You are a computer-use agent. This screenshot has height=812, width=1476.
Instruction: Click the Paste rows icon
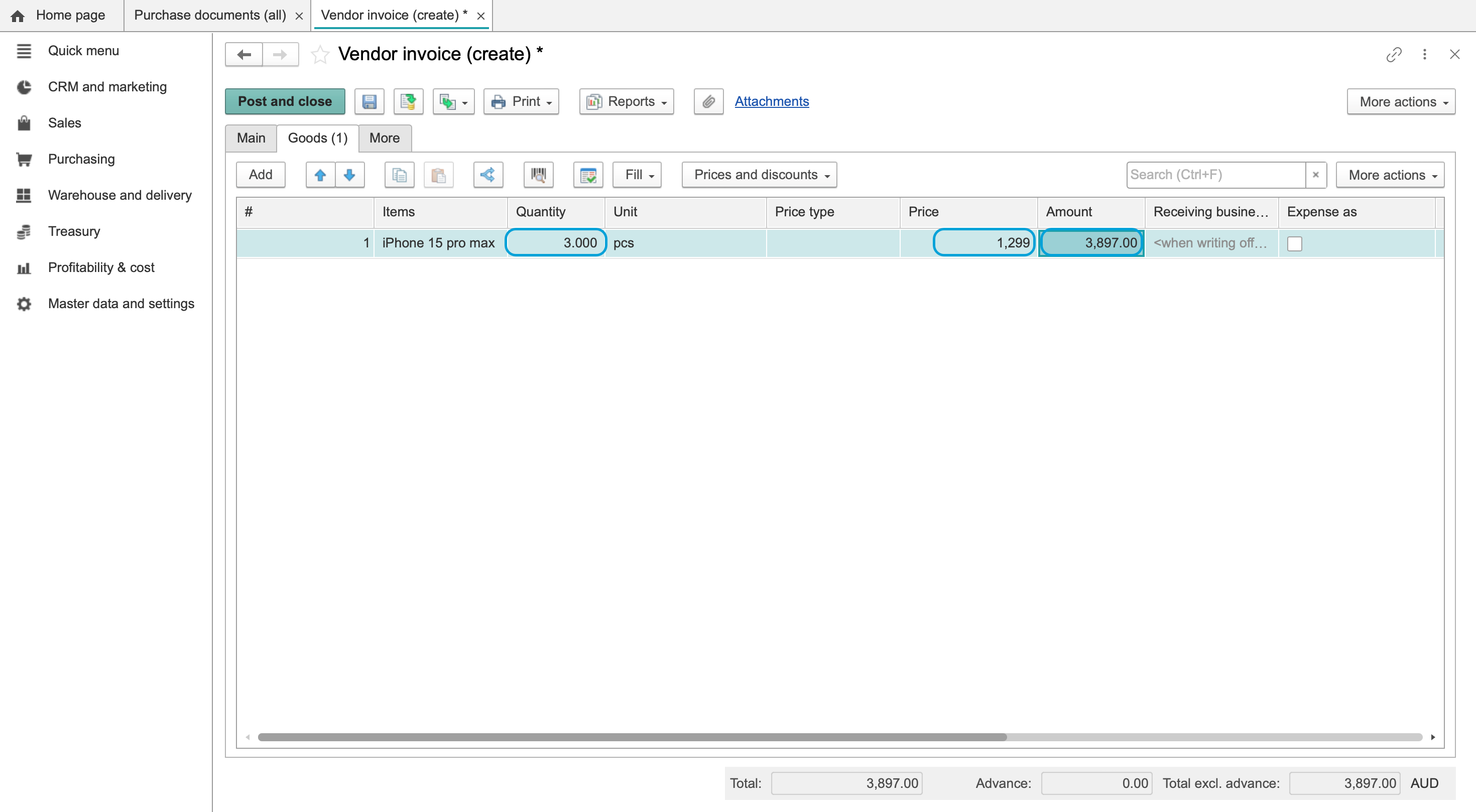[438, 175]
